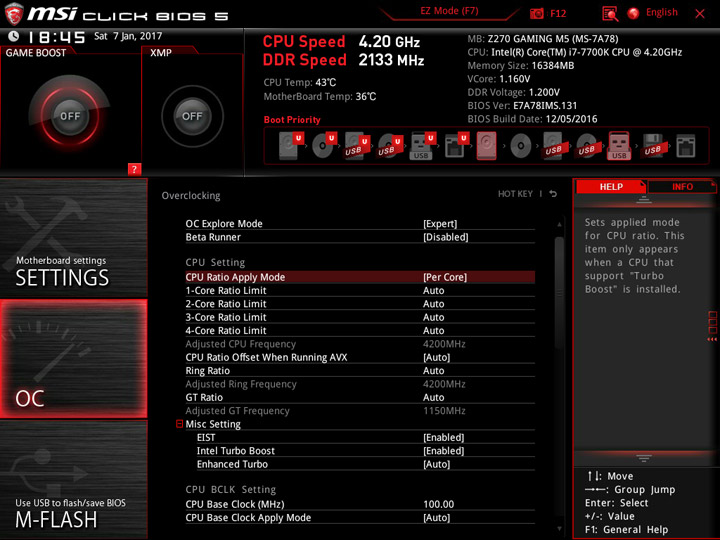Viewport: 720px width, 540px height.
Task: Open the Beta Runner [Disabled] option
Action: coord(360,237)
